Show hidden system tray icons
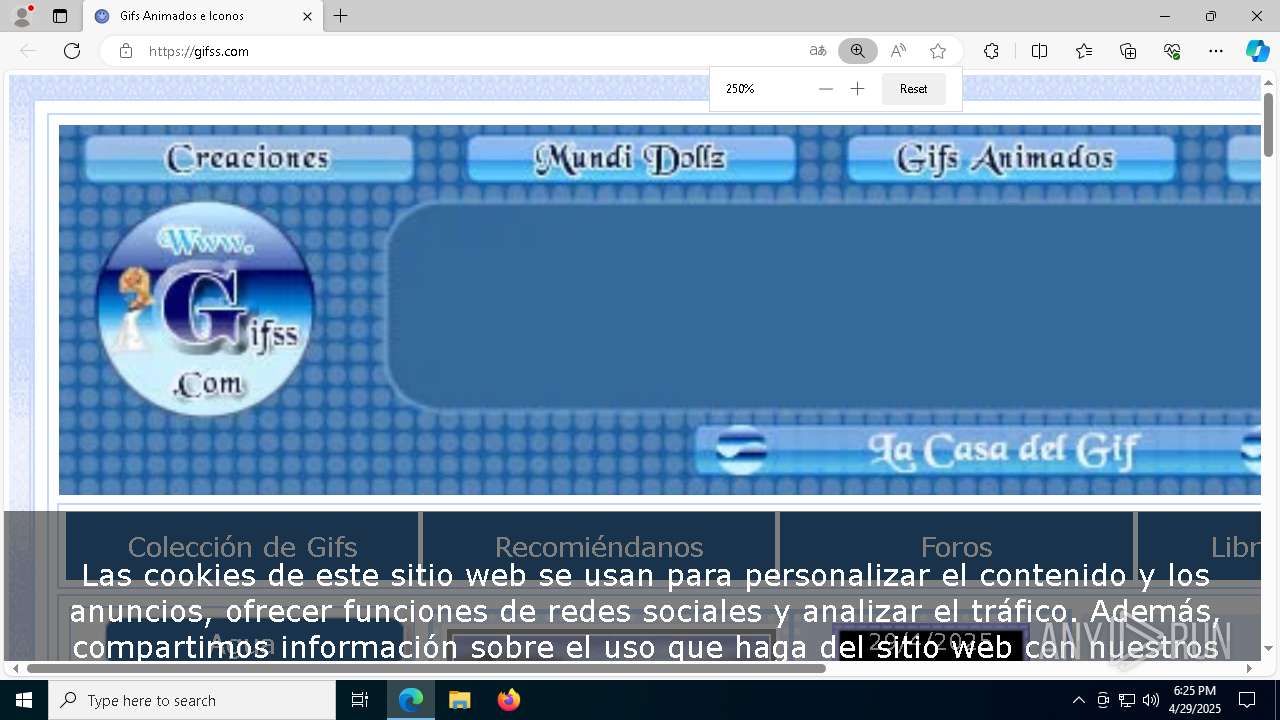The width and height of the screenshot is (1280, 720). tap(1078, 700)
